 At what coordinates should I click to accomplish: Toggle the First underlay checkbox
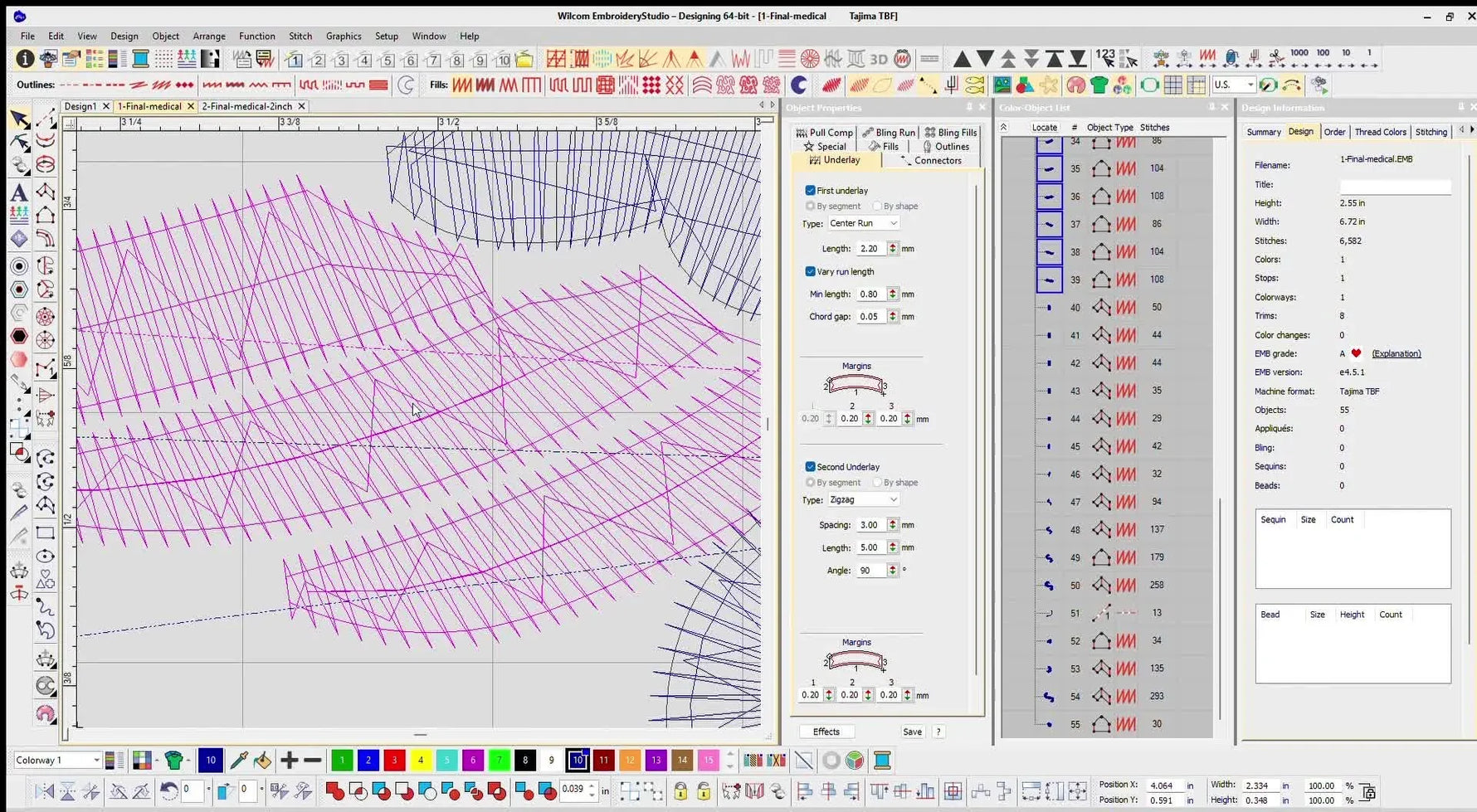tap(811, 191)
